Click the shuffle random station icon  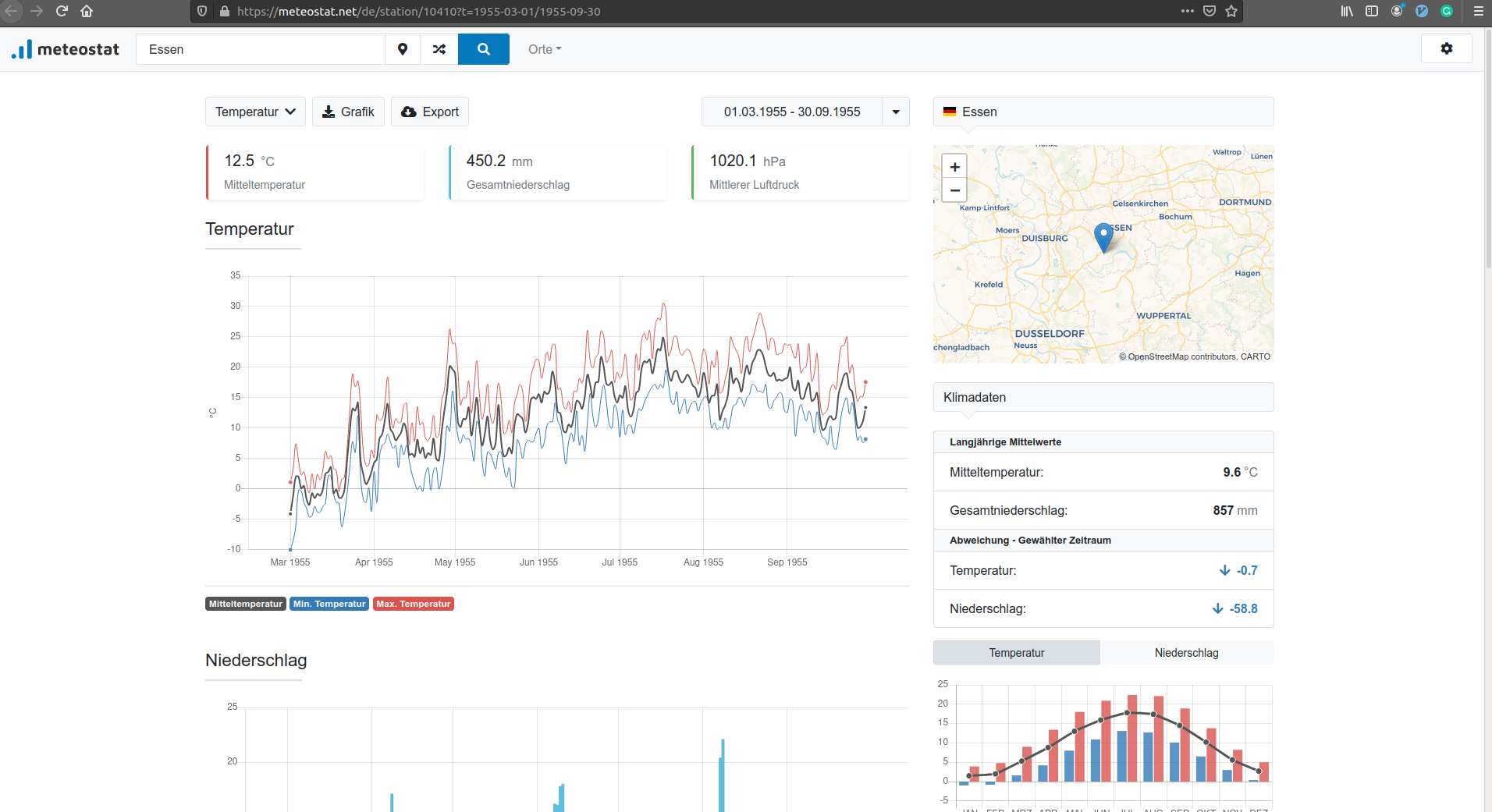439,49
